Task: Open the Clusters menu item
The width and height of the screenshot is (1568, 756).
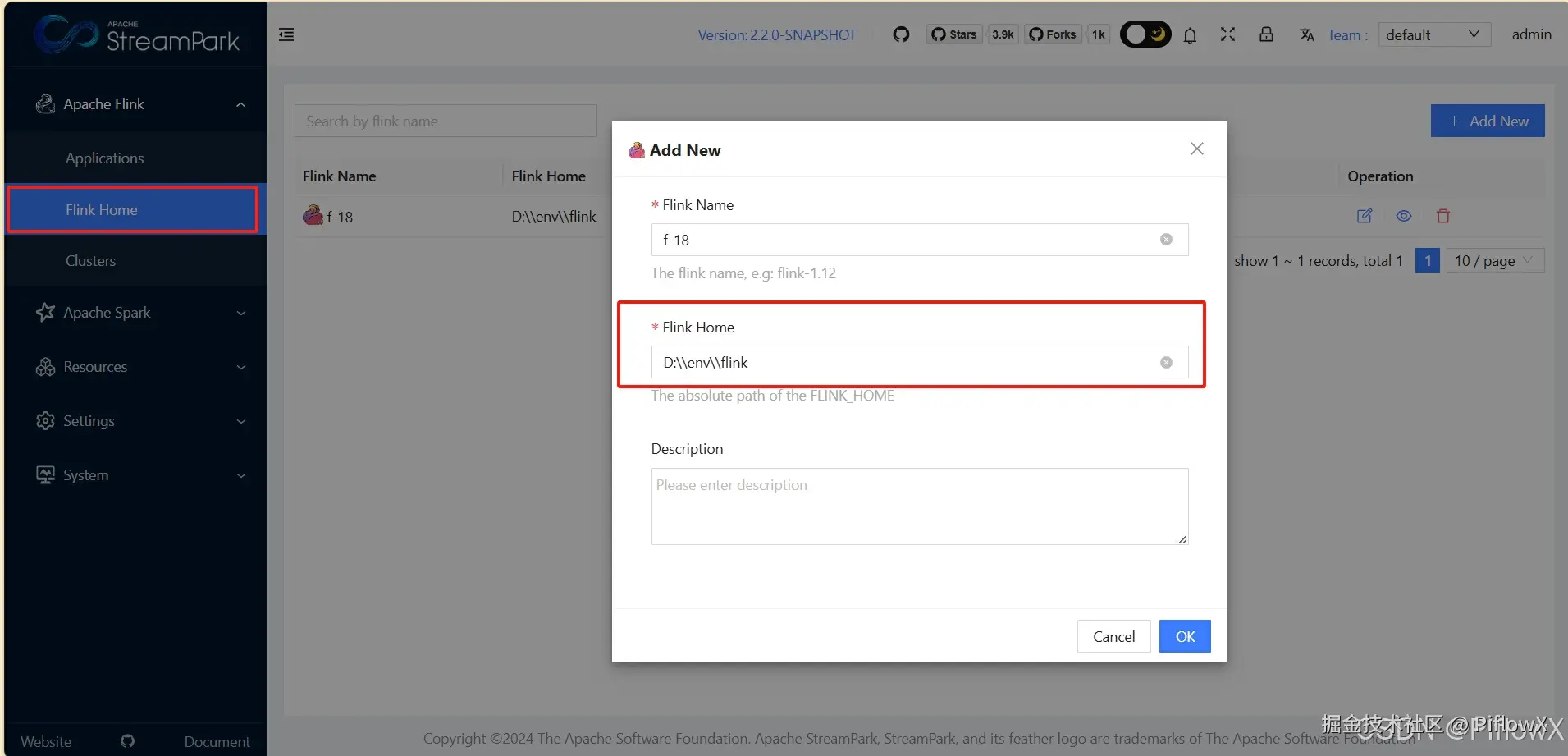Action: (91, 261)
